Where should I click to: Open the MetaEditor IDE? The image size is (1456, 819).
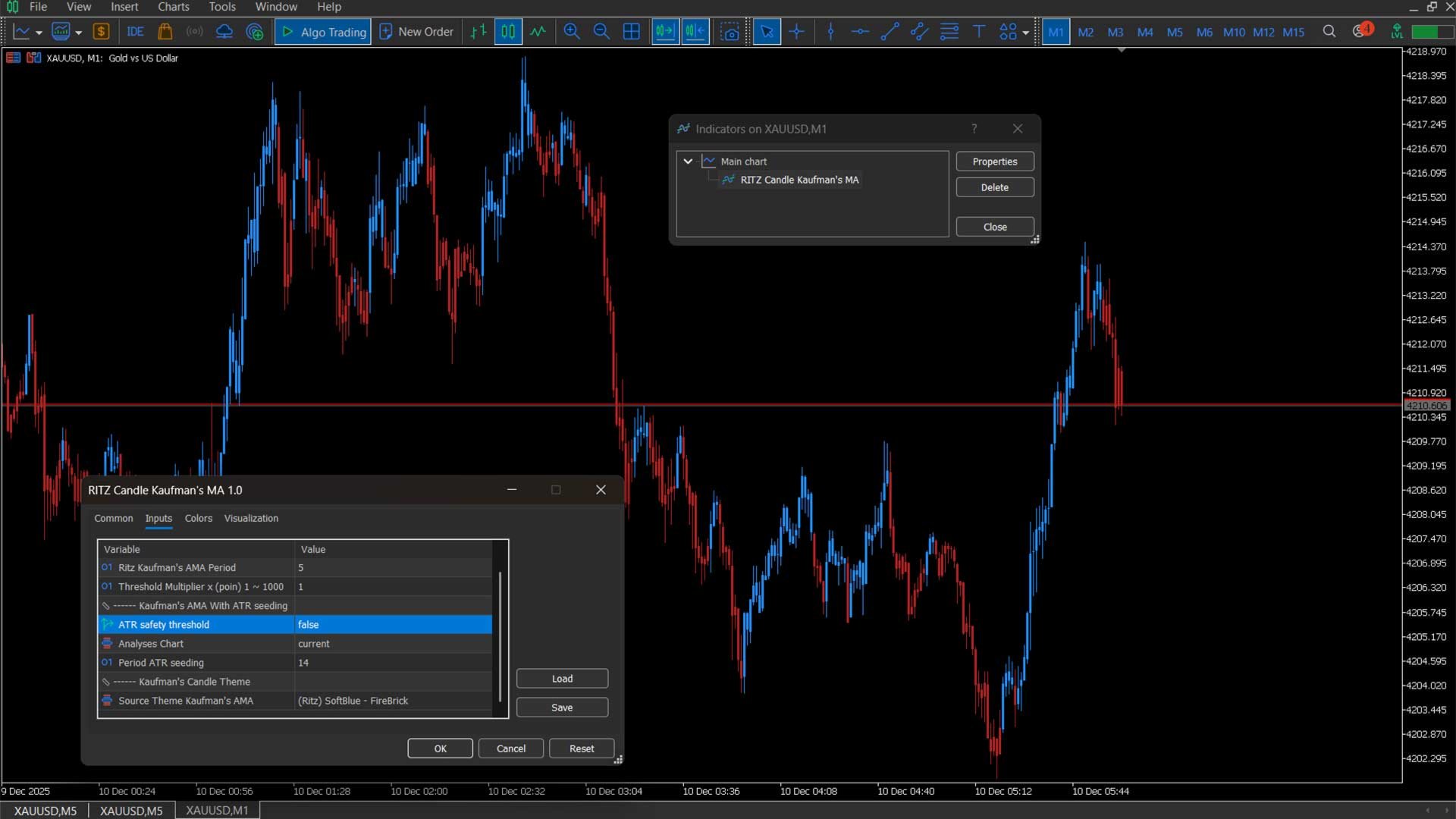pyautogui.click(x=136, y=32)
